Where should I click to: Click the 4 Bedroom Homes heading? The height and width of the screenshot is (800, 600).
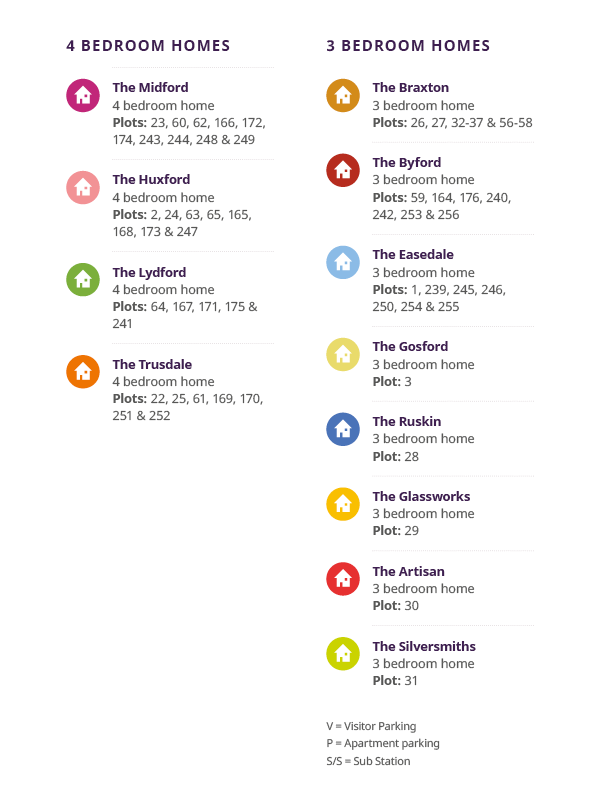[x=148, y=46]
